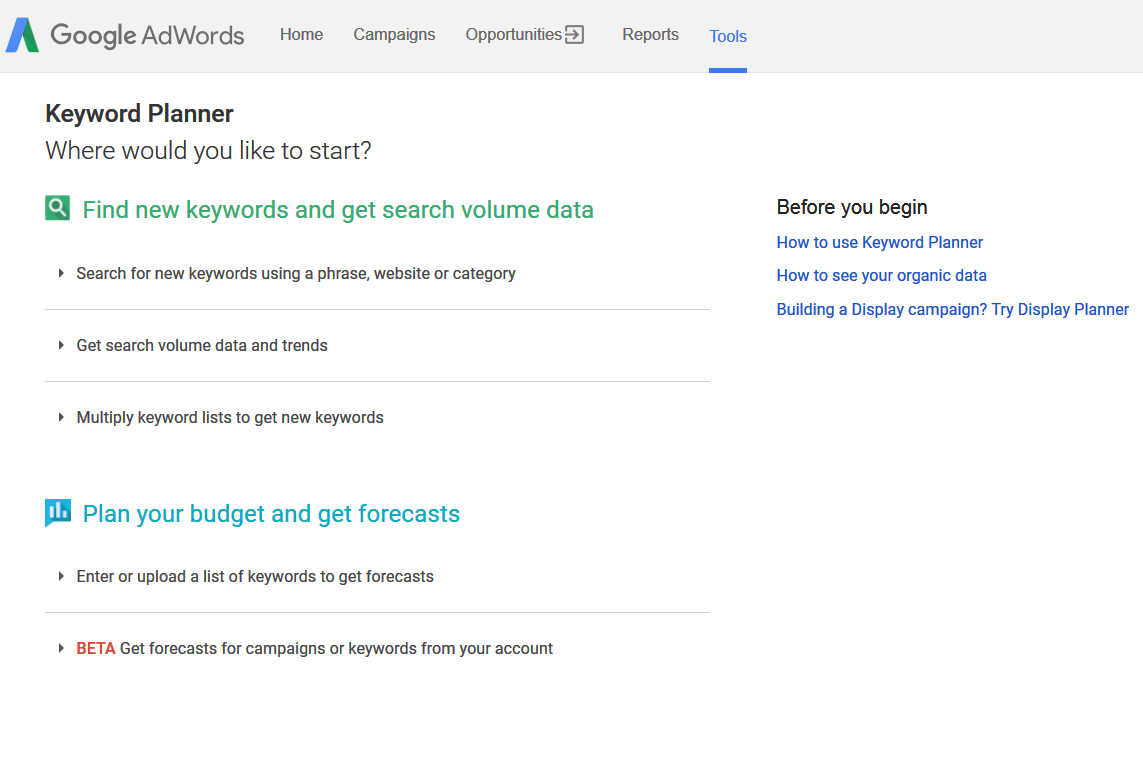
Task: Follow the 'Try Display Planner' link
Action: (1060, 309)
